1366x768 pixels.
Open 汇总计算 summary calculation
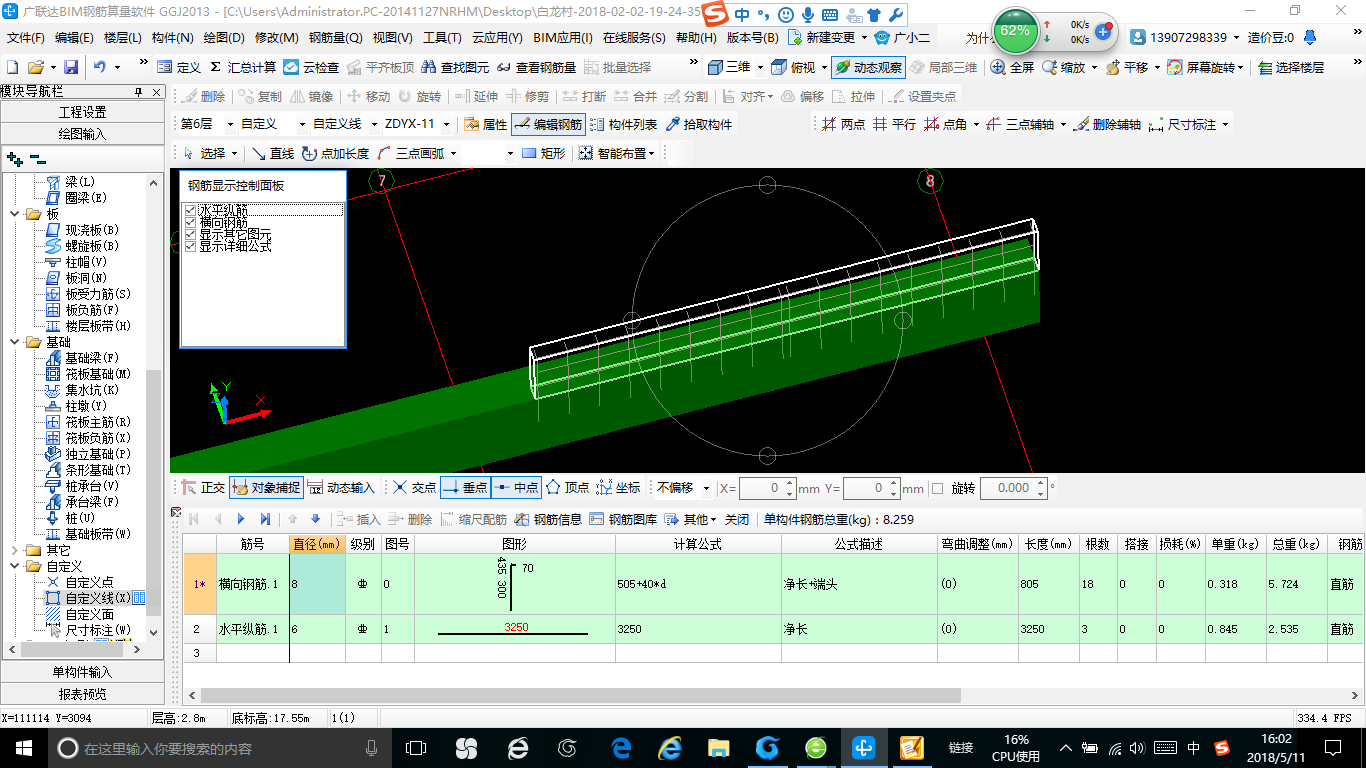[242, 67]
